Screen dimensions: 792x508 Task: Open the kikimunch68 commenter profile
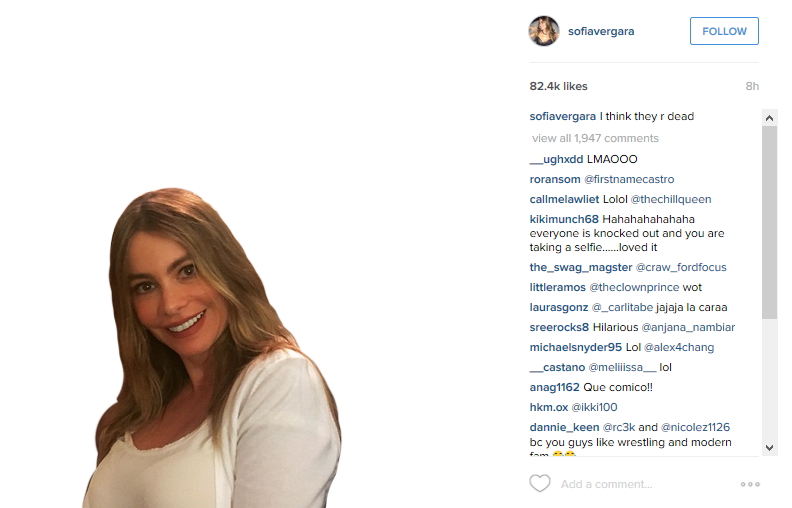[564, 219]
